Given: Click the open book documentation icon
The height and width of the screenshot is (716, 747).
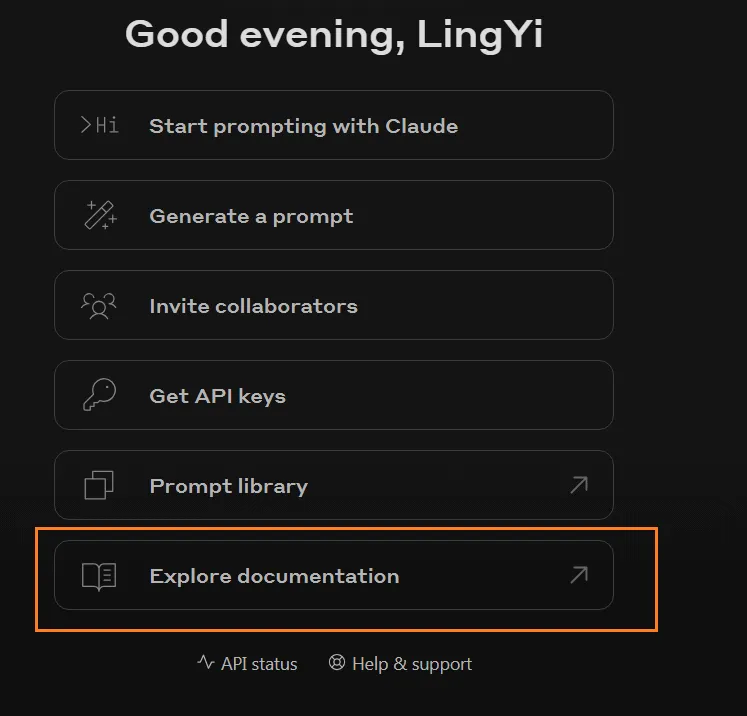Looking at the screenshot, I should click(x=99, y=576).
